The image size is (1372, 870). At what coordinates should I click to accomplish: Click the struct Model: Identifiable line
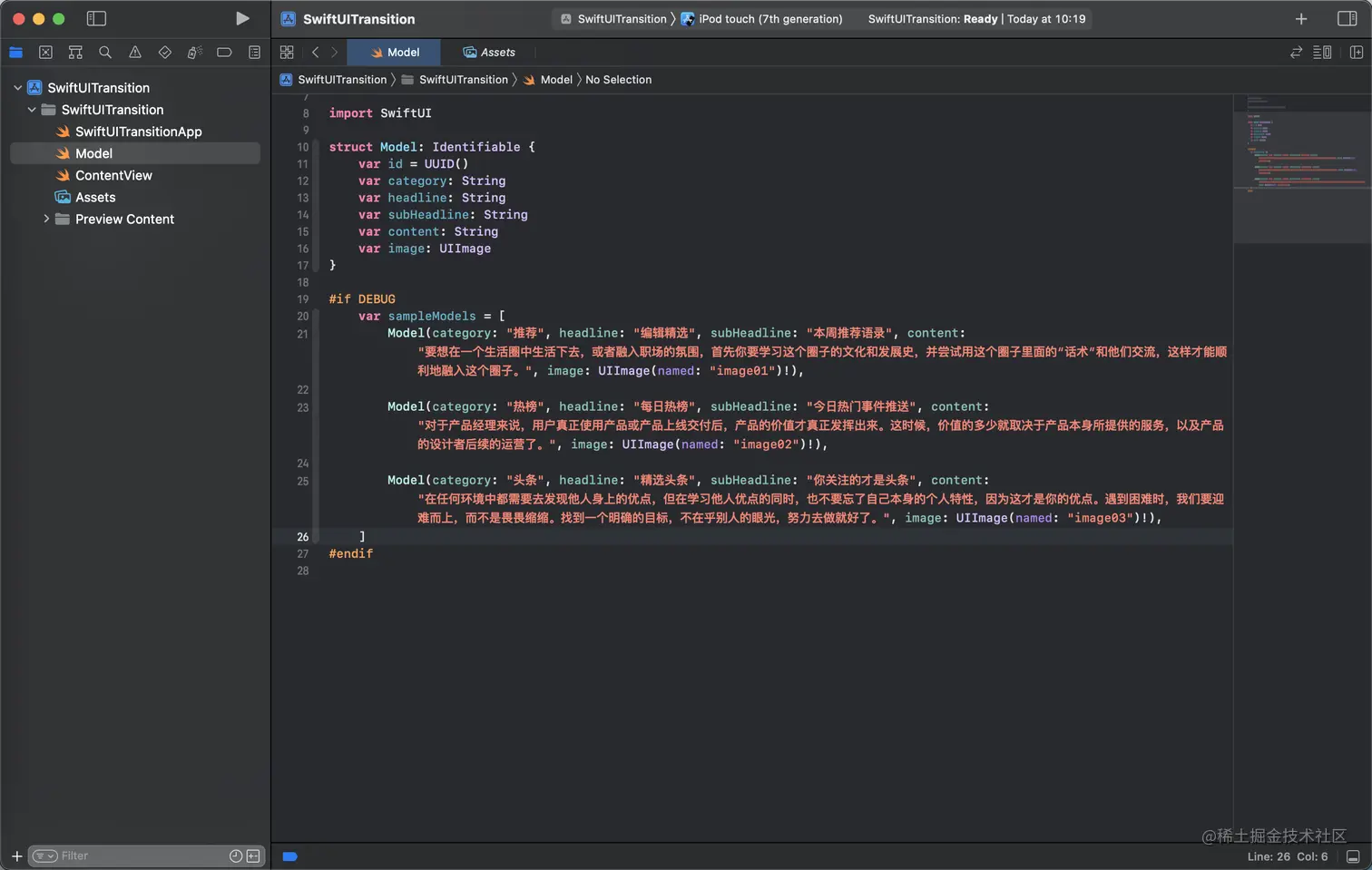point(432,147)
